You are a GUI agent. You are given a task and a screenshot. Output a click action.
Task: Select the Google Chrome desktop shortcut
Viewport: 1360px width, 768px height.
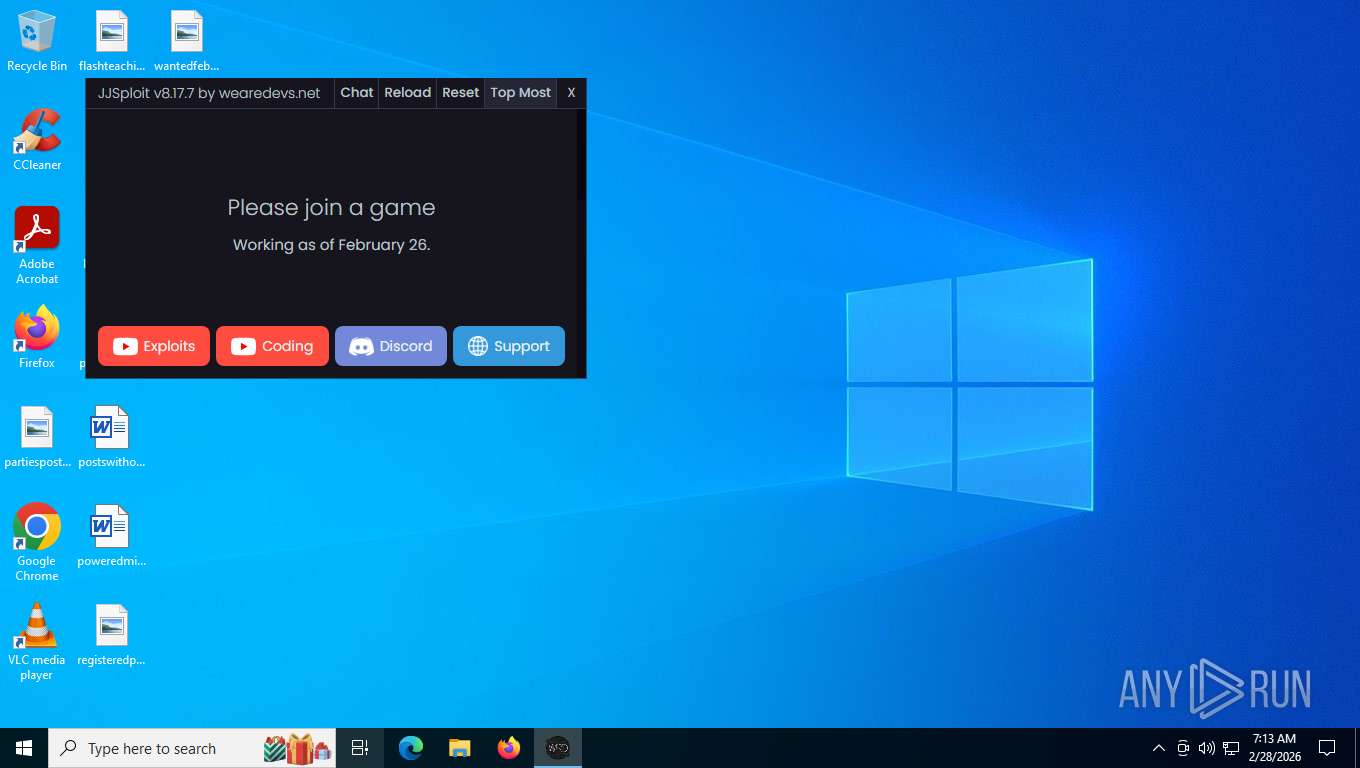[37, 543]
